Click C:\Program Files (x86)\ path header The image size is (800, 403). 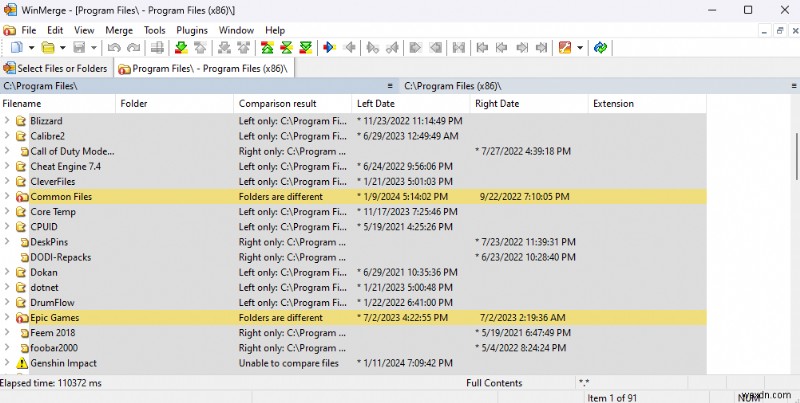click(453, 86)
